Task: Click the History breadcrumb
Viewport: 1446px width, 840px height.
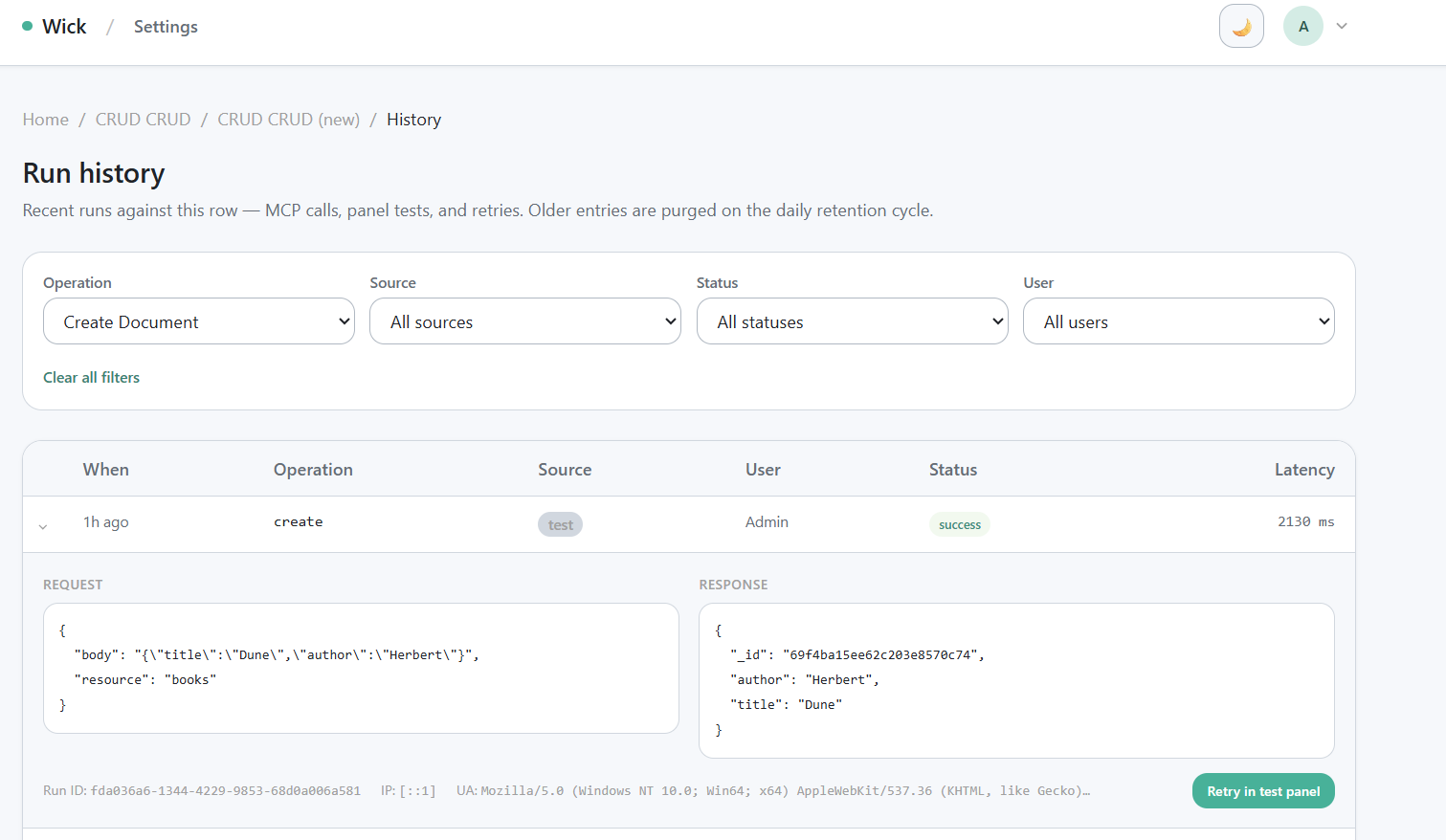Action: (x=413, y=120)
